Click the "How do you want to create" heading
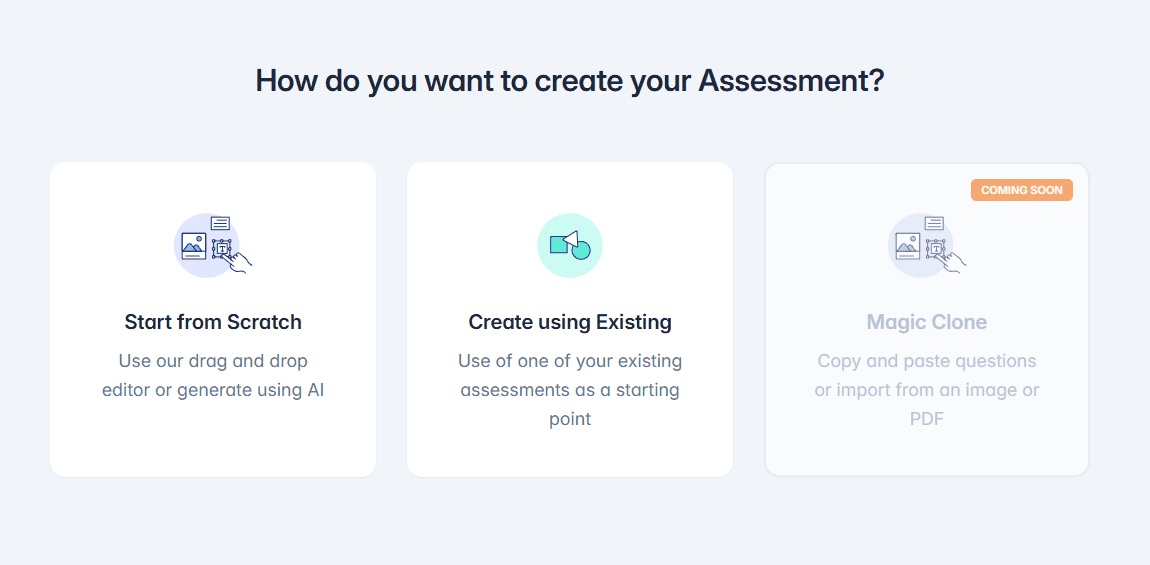The image size is (1150, 565). coord(570,80)
